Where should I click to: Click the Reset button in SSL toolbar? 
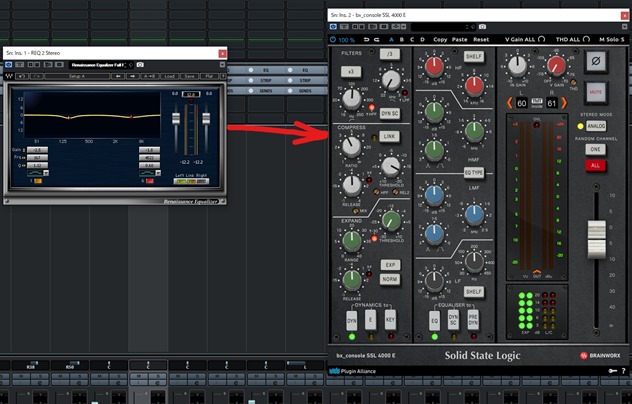482,39
